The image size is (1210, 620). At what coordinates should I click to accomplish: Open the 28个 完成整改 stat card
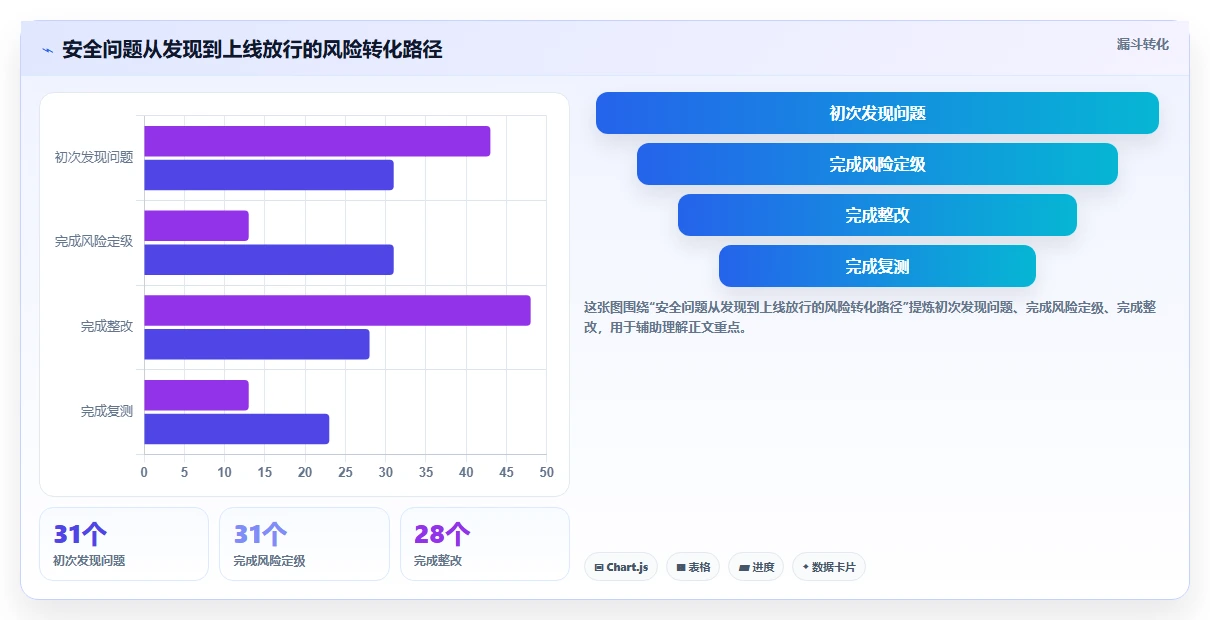click(x=485, y=544)
